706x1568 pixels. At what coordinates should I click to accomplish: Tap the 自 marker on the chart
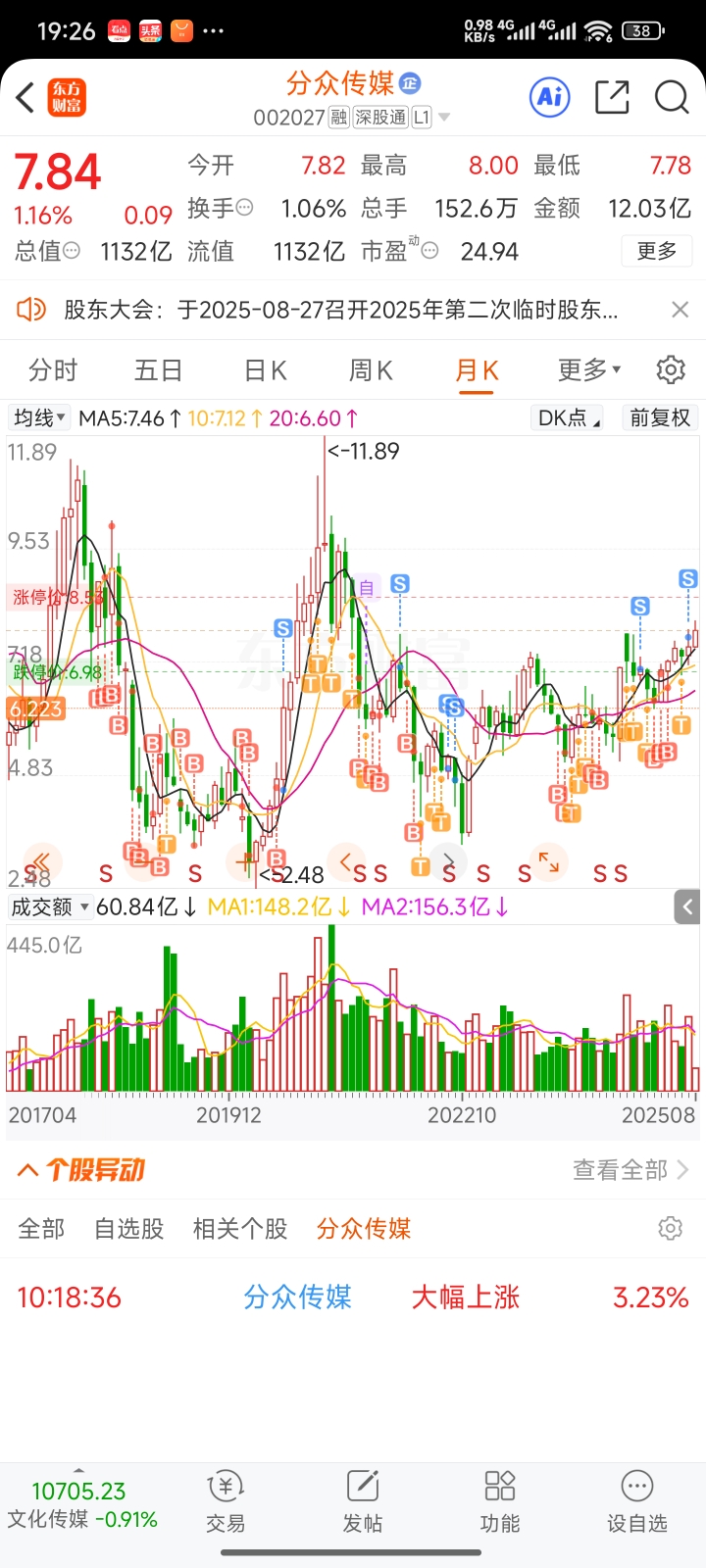367,587
